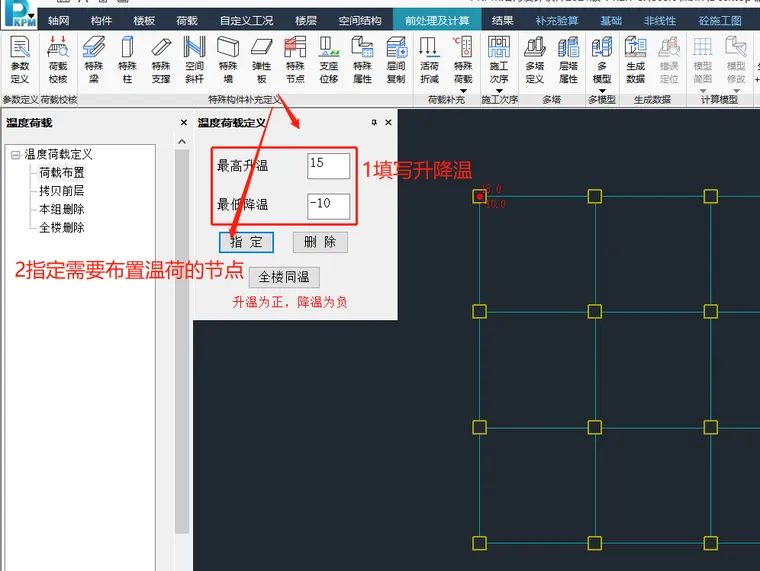The width and height of the screenshot is (760, 571).
Task: Pin the 温度荷载定义 panel
Action: tap(374, 123)
